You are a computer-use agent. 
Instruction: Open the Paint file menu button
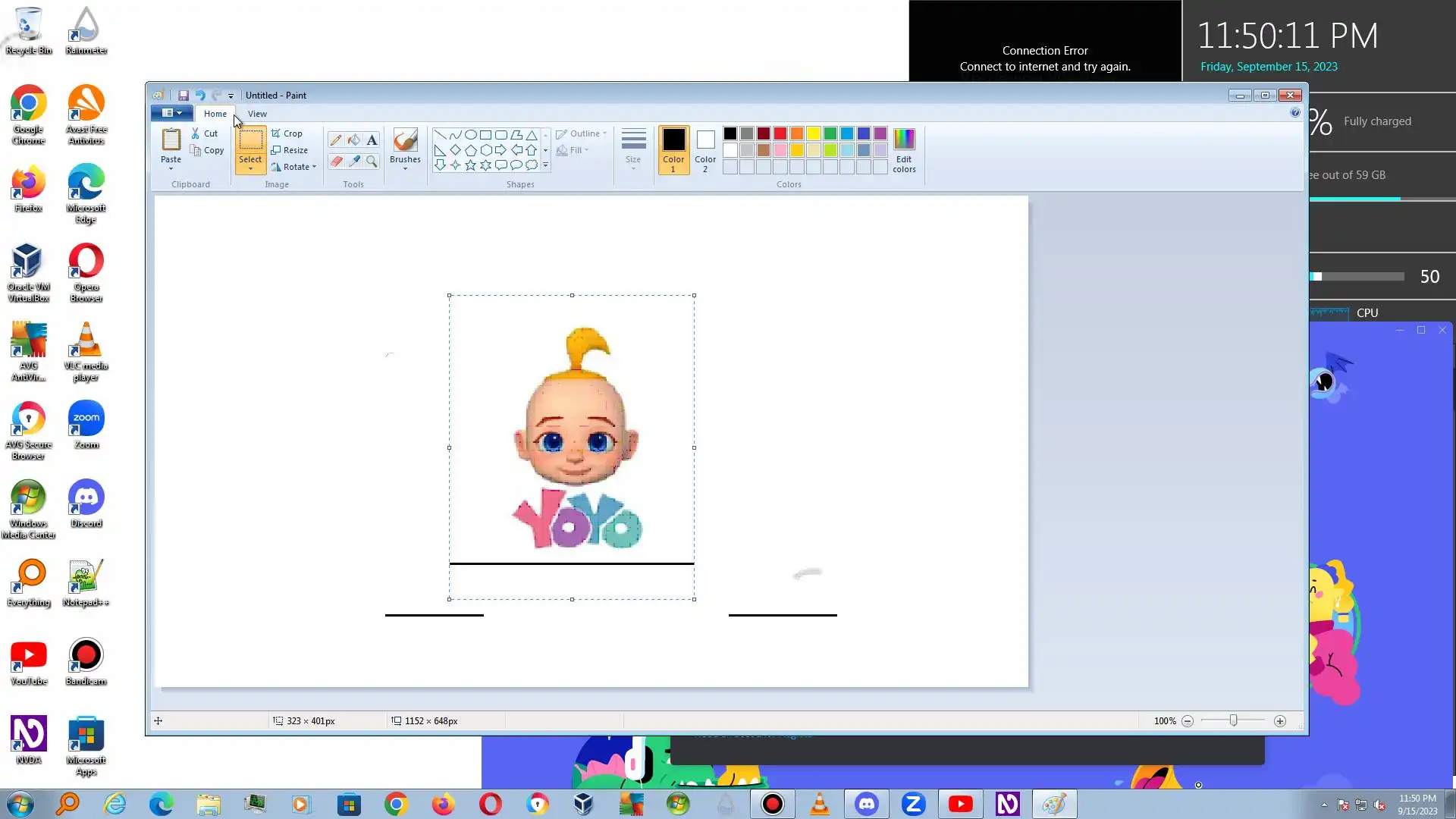point(171,113)
